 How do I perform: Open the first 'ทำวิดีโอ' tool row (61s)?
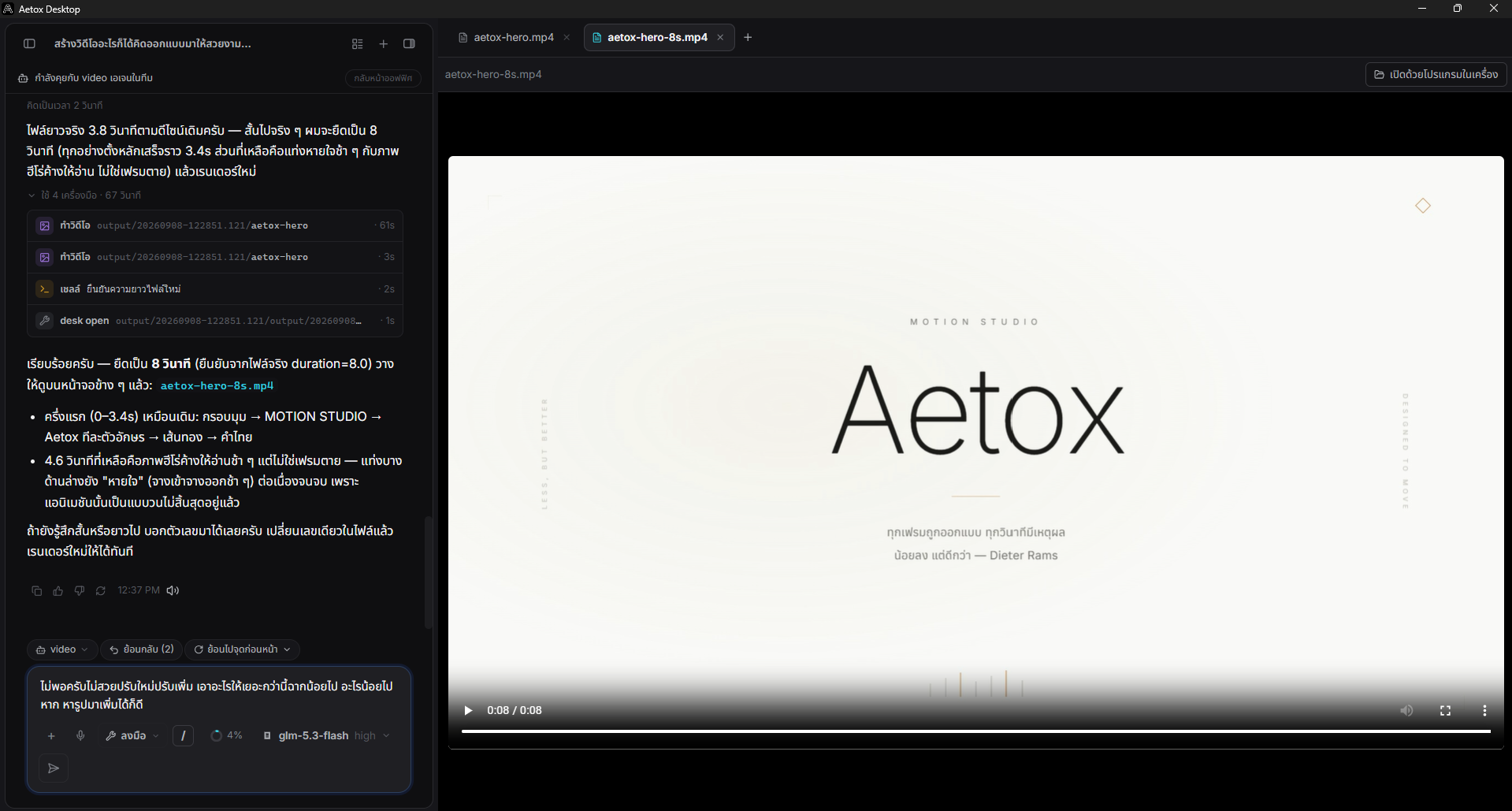pyautogui.click(x=215, y=225)
